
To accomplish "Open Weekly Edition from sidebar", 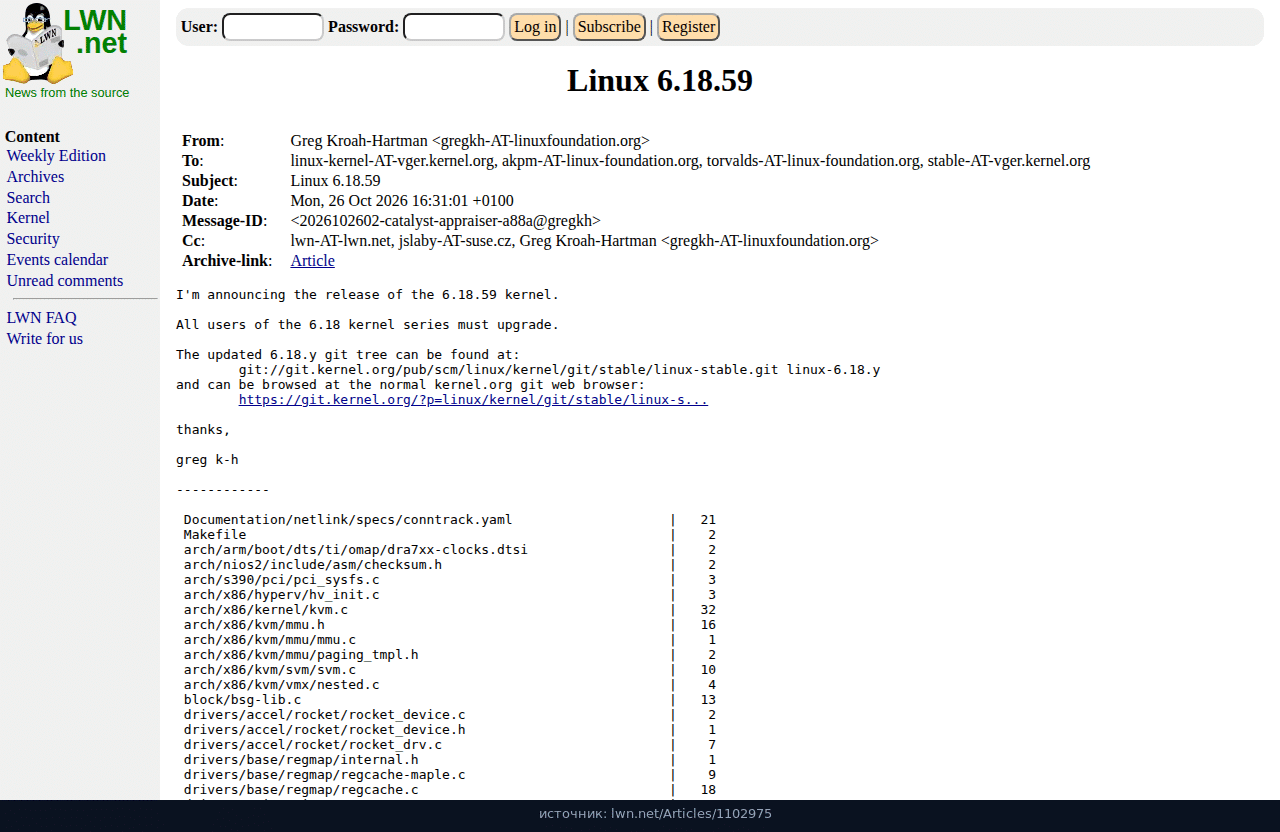I will point(56,156).
